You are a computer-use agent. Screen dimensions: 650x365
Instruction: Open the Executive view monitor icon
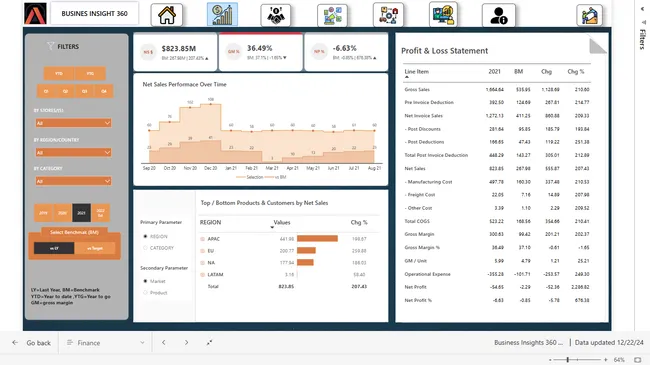pos(443,15)
